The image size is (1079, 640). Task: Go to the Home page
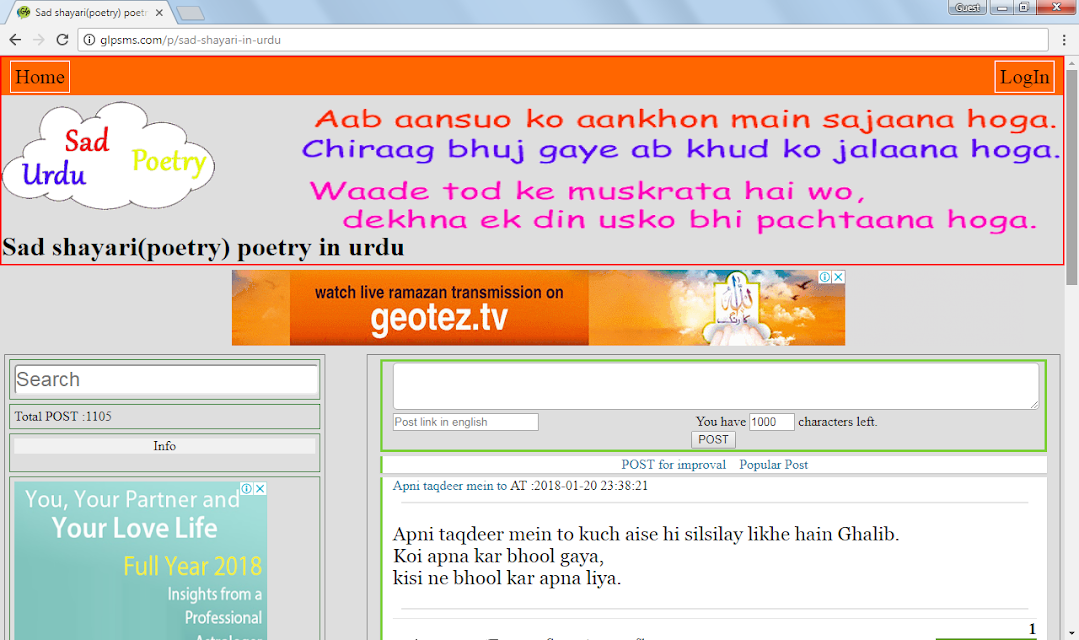(40, 77)
